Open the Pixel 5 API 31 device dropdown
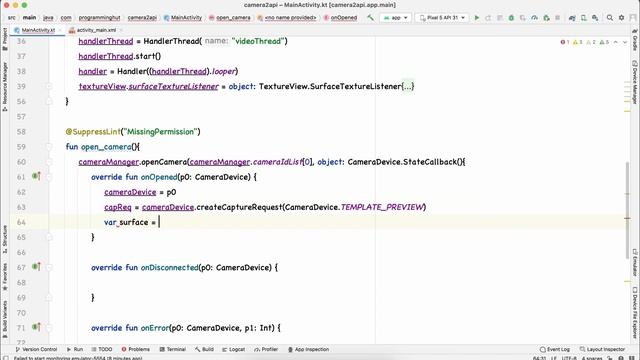Image resolution: width=640 pixels, height=360 pixels. (x=442, y=18)
